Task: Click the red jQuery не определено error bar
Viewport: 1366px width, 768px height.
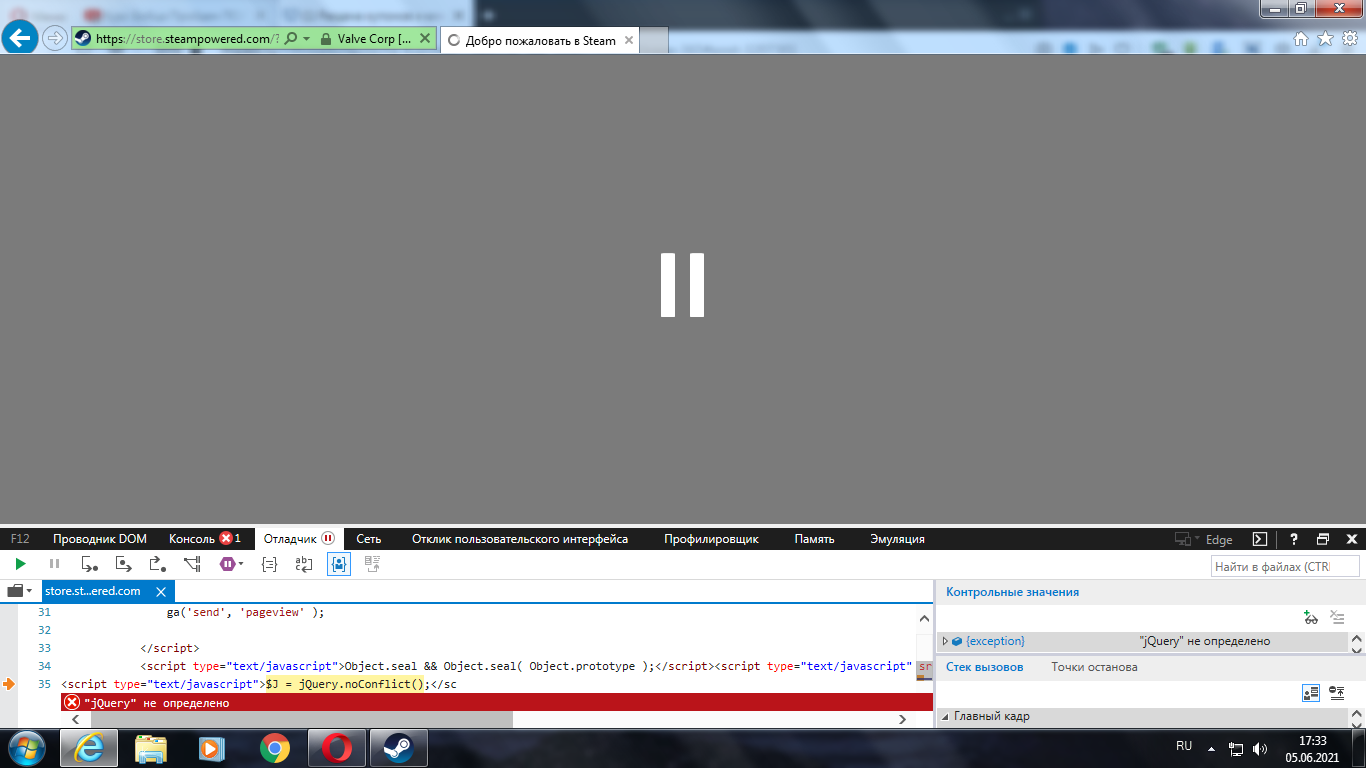Action: [498, 702]
